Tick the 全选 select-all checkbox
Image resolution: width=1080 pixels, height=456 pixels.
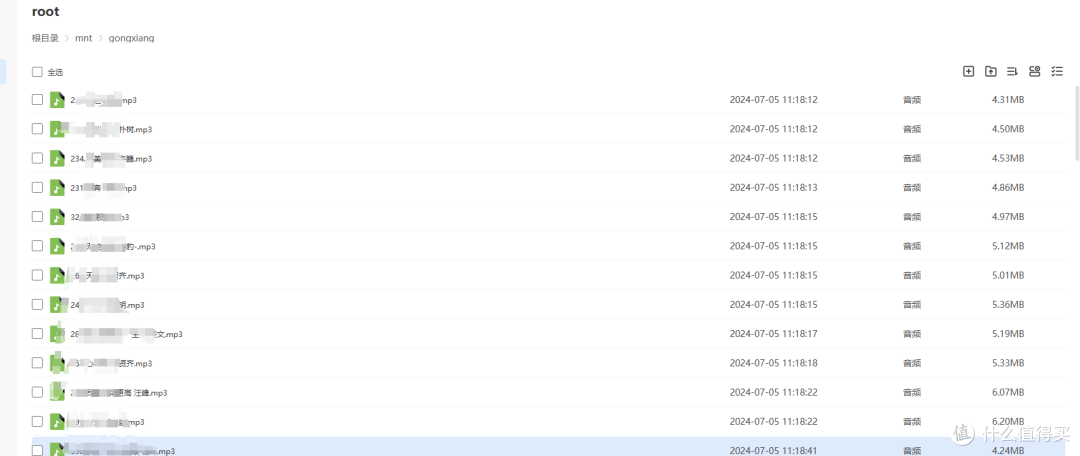point(37,72)
